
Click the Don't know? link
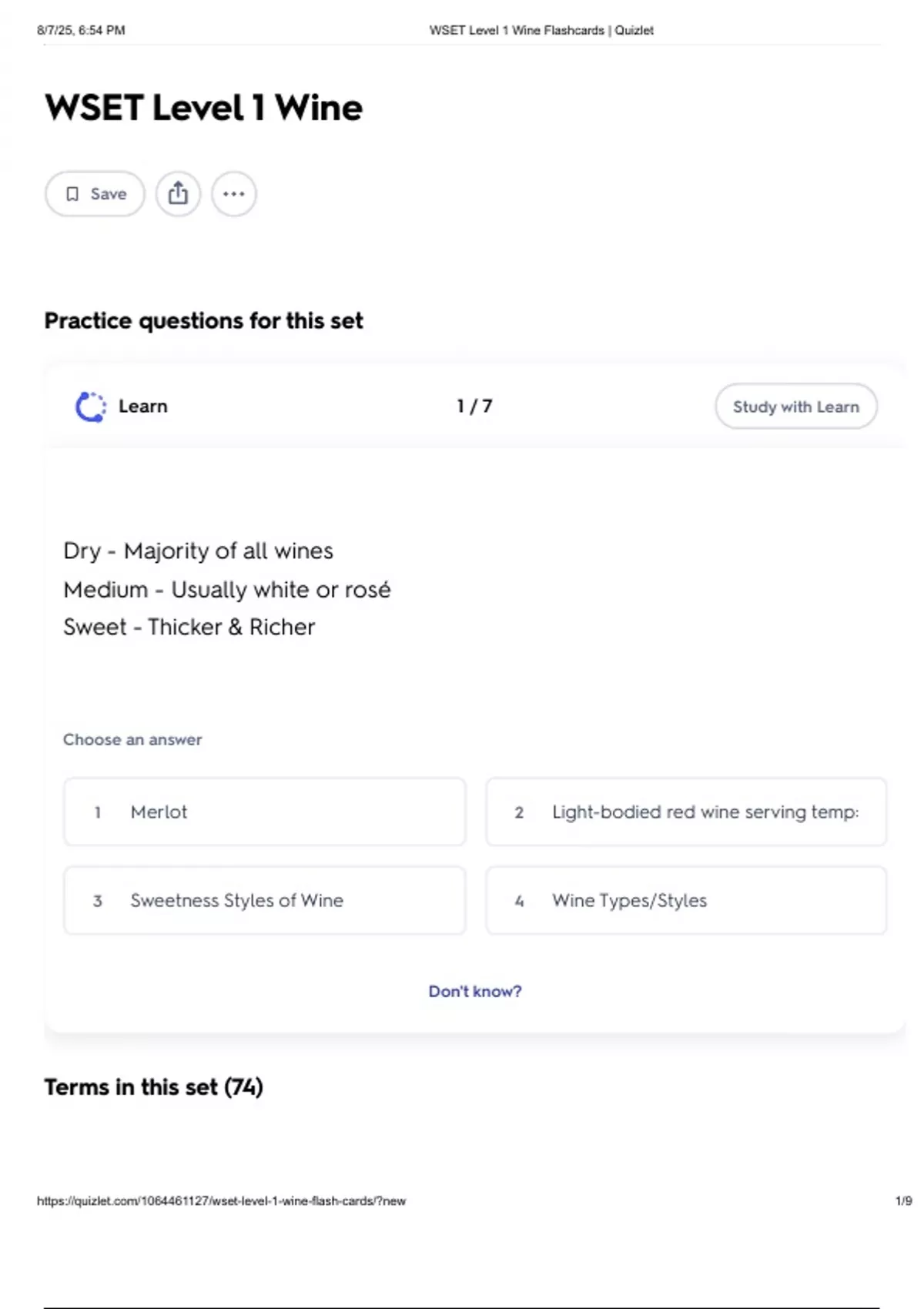475,992
